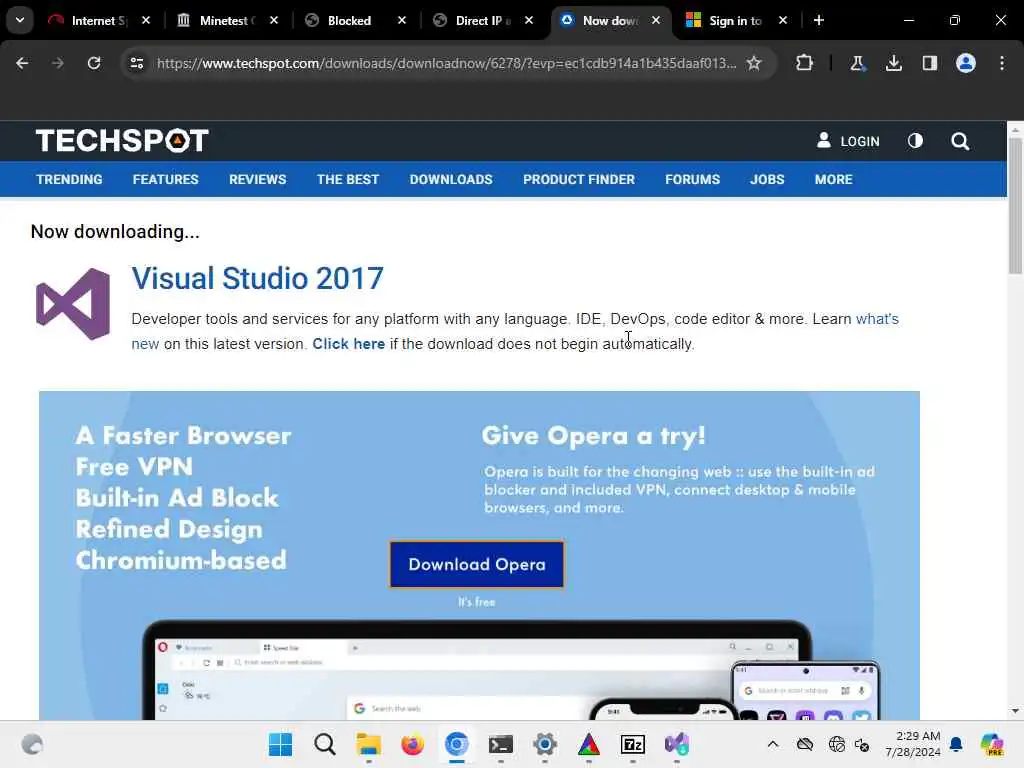The height and width of the screenshot is (768, 1024).
Task: Open TRENDING menu item
Action: tap(69, 179)
